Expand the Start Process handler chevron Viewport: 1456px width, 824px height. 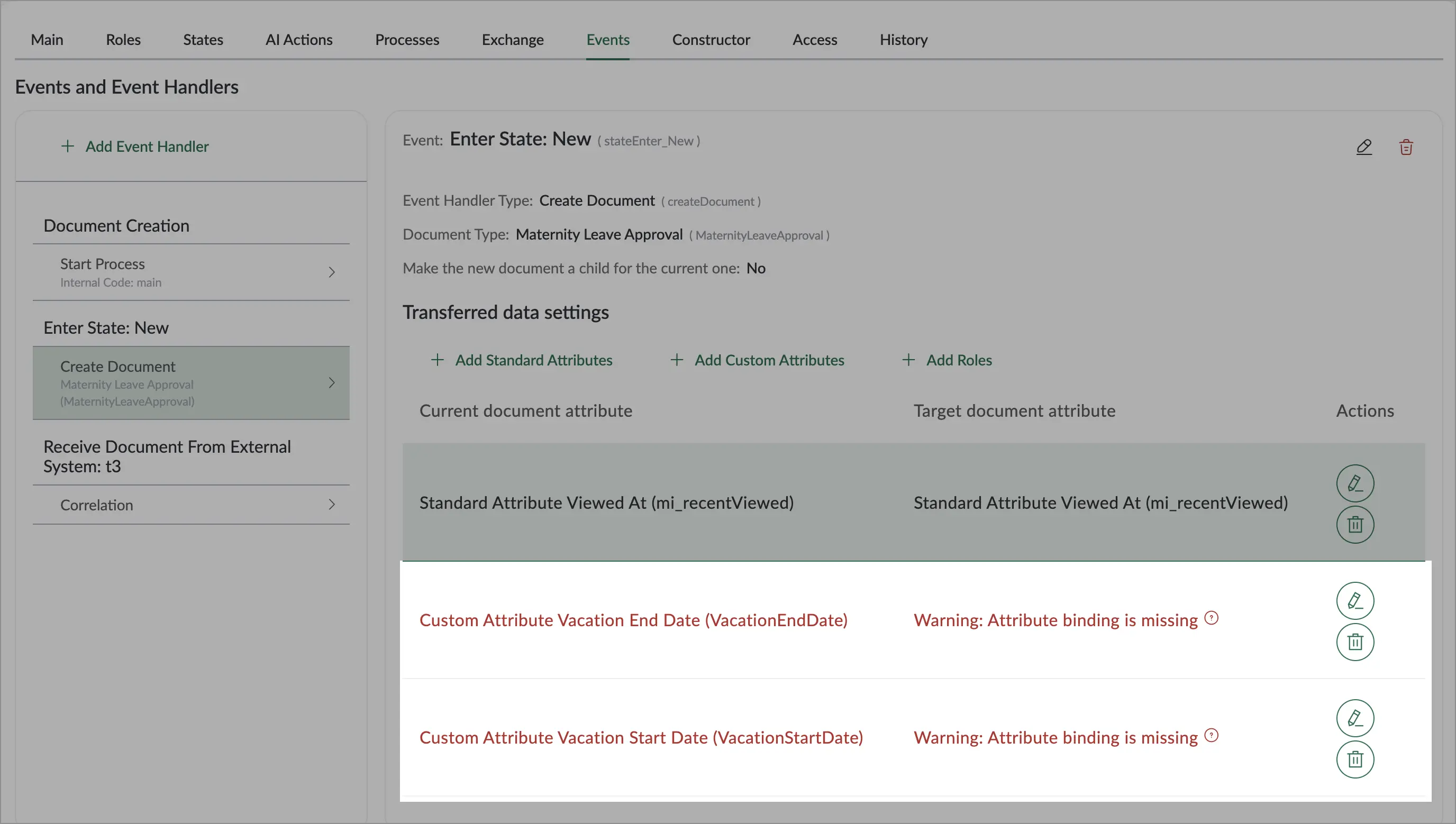(332, 272)
